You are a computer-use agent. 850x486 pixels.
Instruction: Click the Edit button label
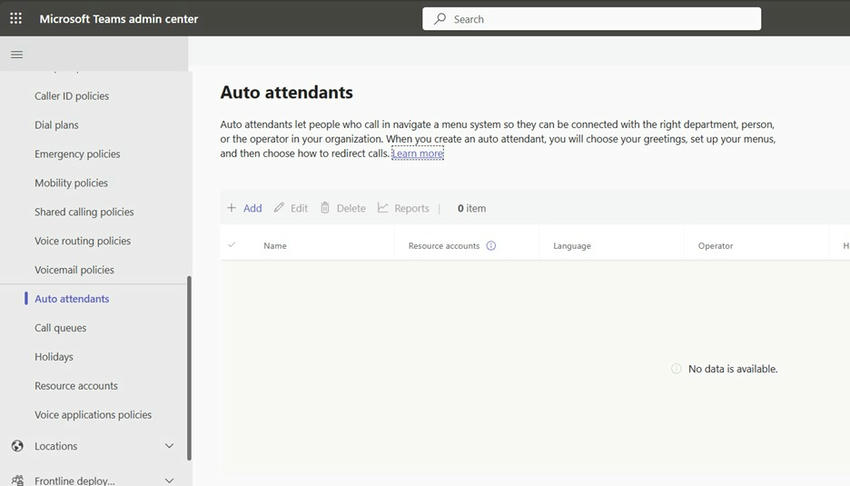tap(299, 208)
